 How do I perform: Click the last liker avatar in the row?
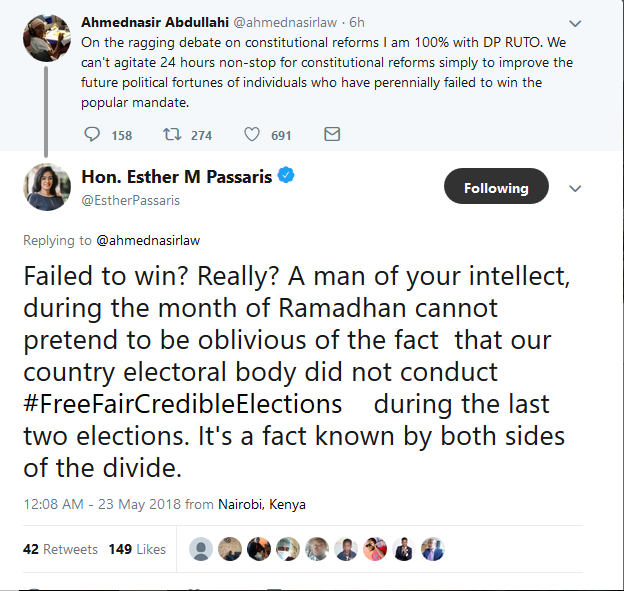(x=433, y=549)
